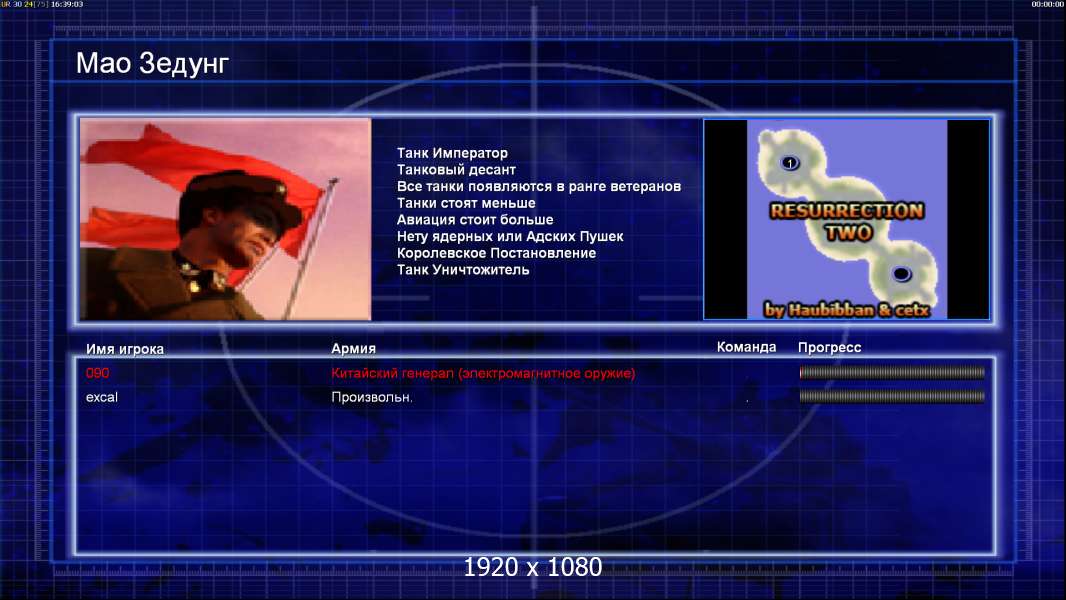The width and height of the screenshot is (1066, 600).
Task: Click the "Танковый десант" line
Action: click(456, 170)
